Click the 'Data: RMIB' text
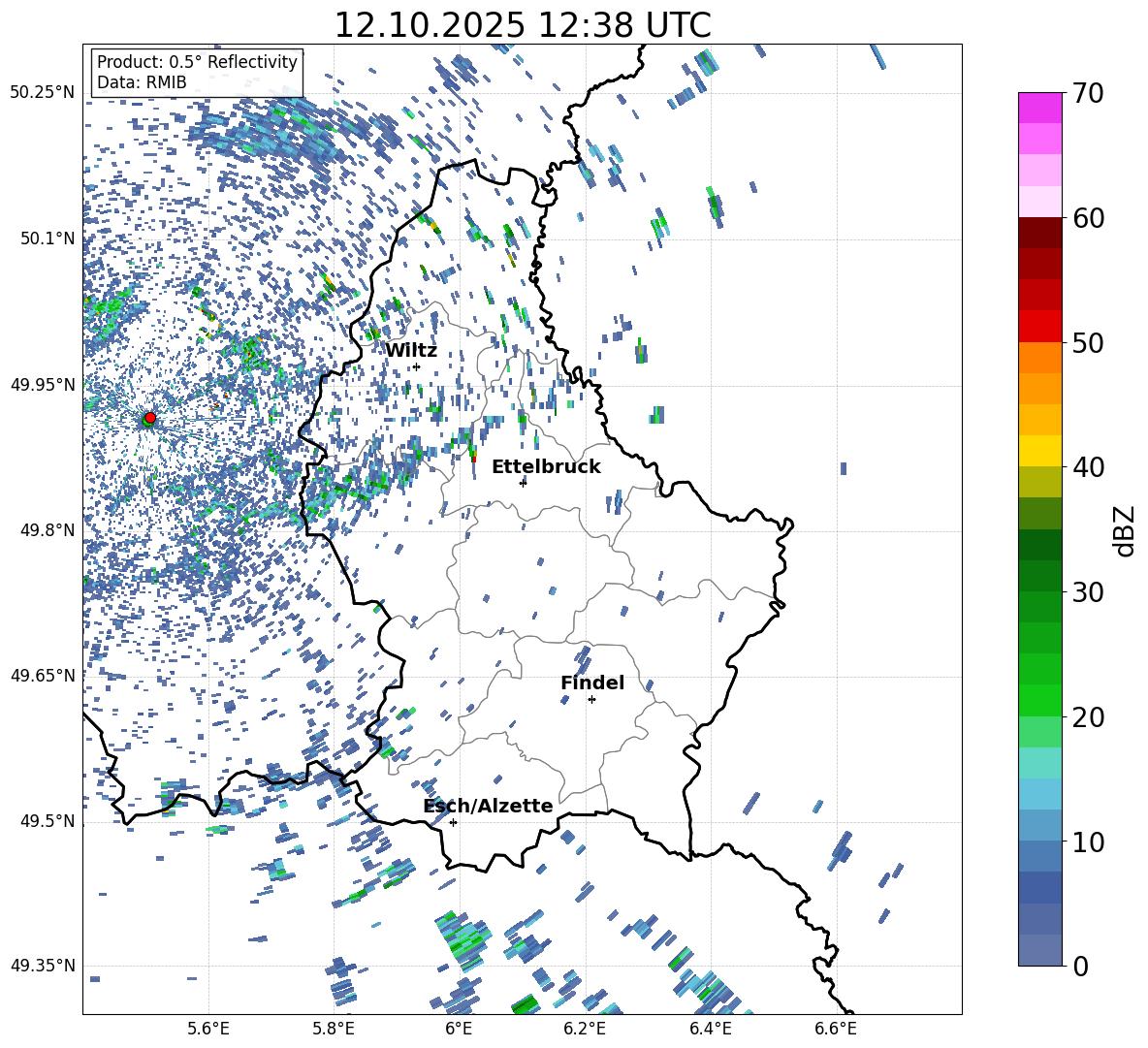 coord(142,82)
